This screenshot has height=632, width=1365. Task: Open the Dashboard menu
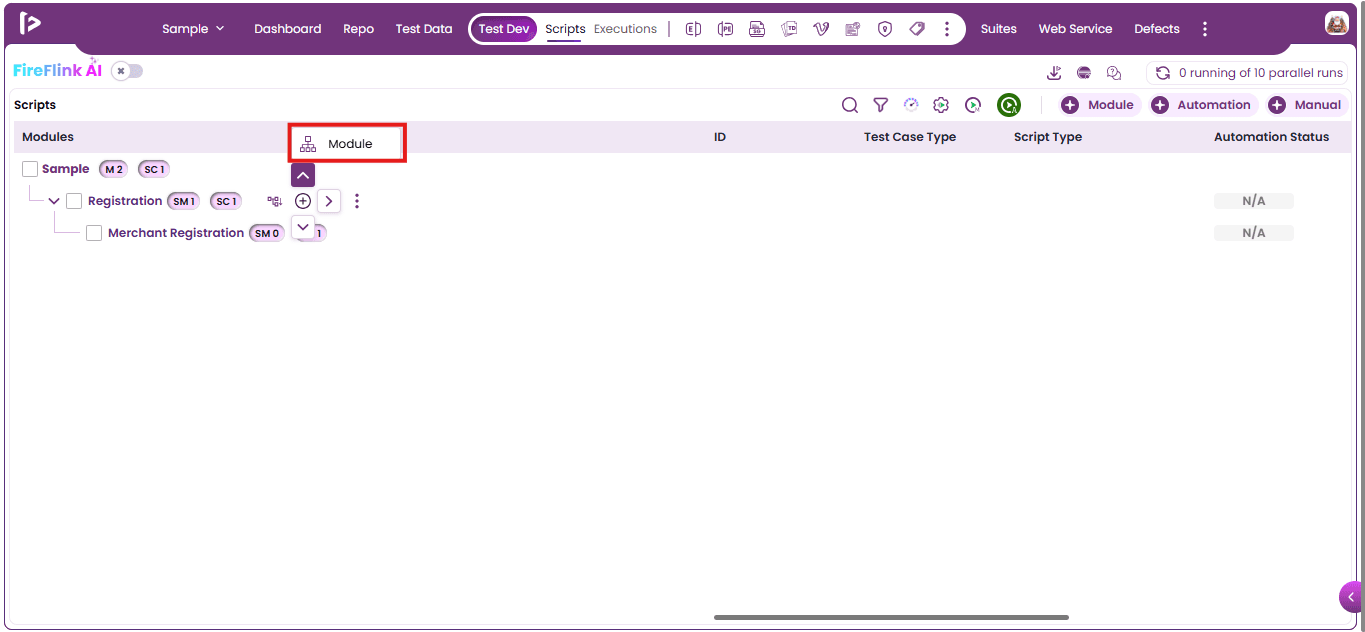pos(288,29)
